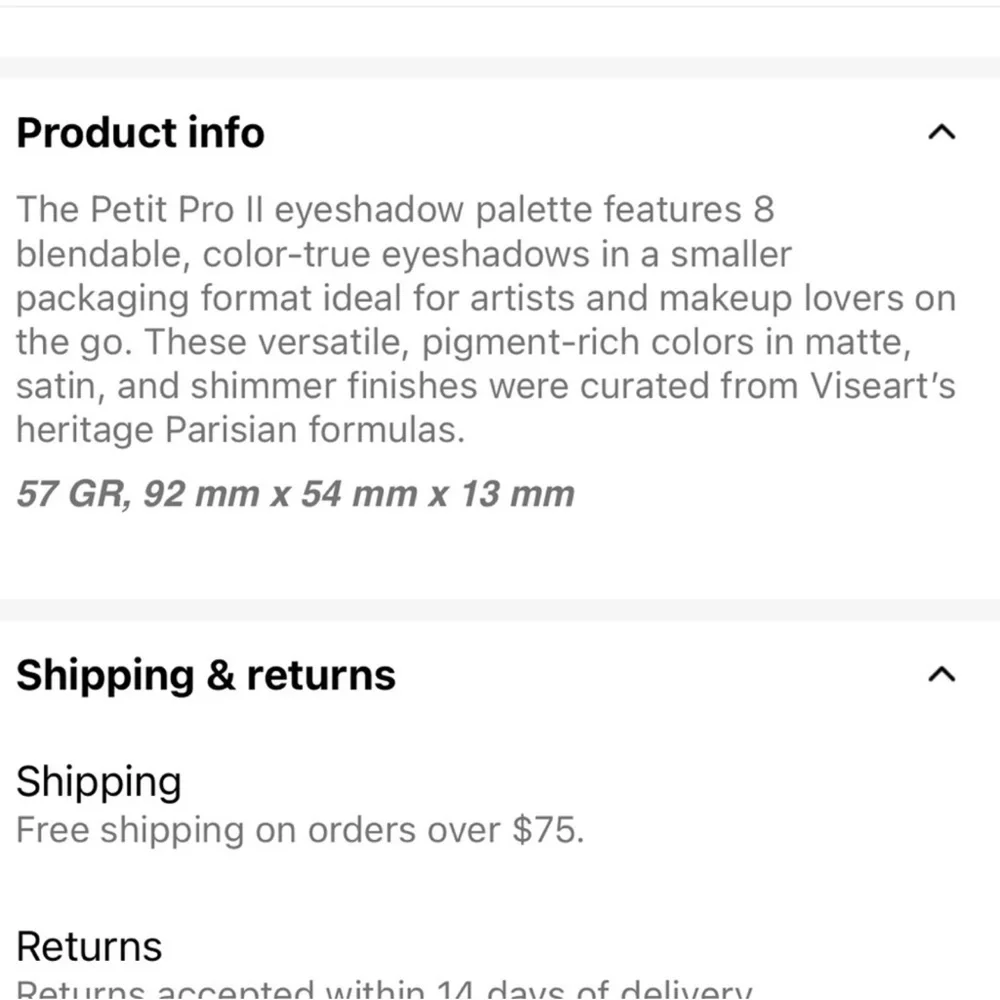Collapse the Product info section chevron
Image resolution: width=1000 pixels, height=1000 pixels.
pos(941,132)
